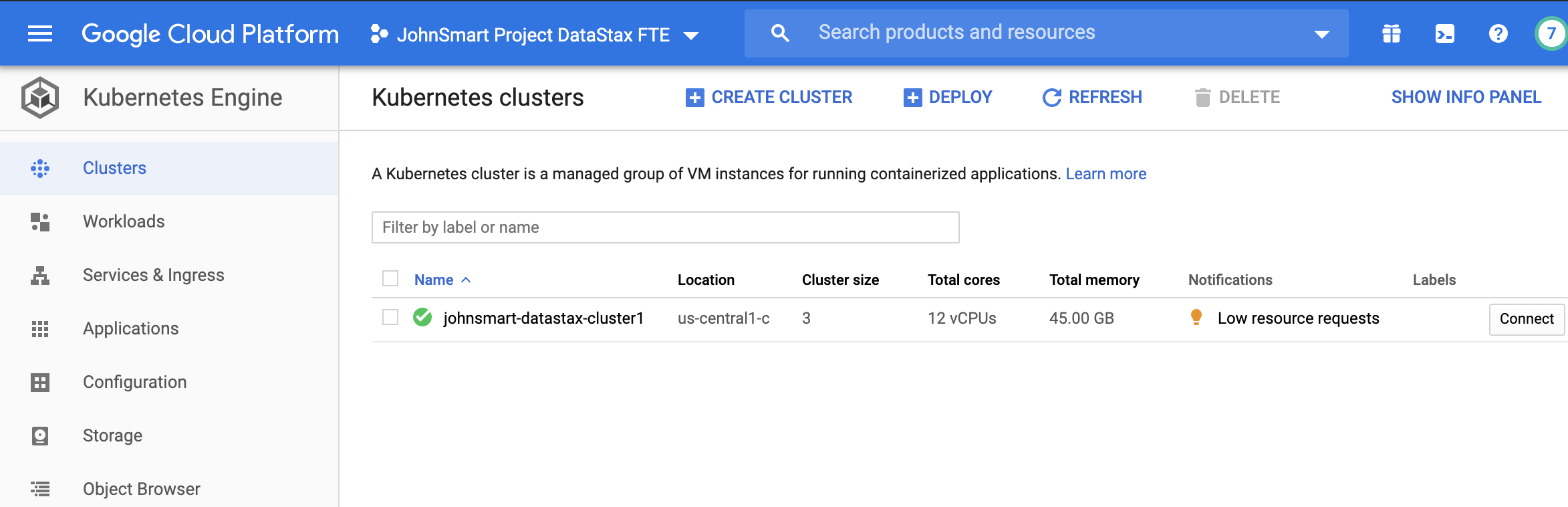
Task: Click the search magnifier icon
Action: (779, 33)
